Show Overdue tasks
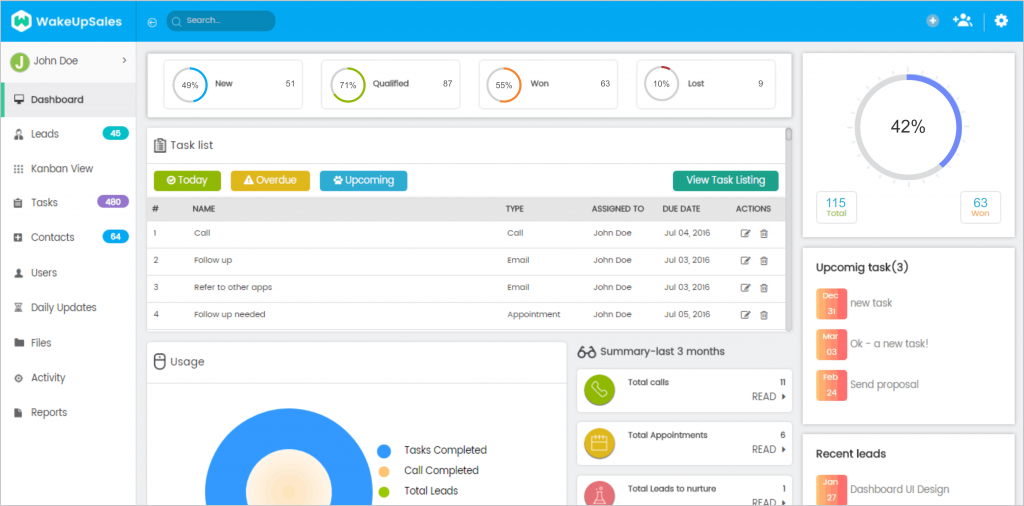 pos(270,181)
